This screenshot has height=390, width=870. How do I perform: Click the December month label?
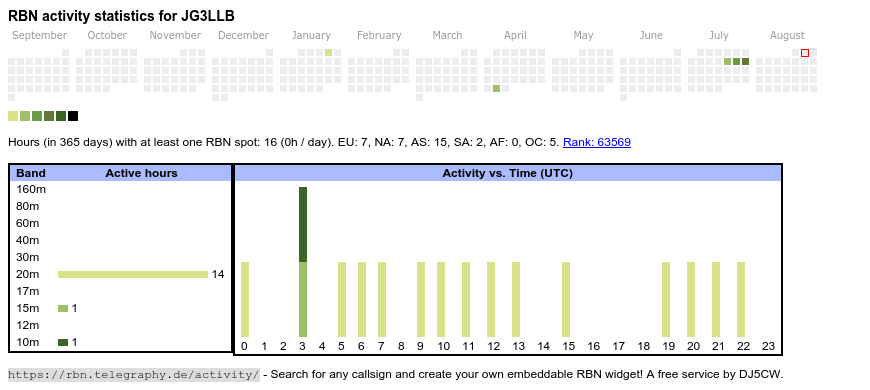[244, 36]
